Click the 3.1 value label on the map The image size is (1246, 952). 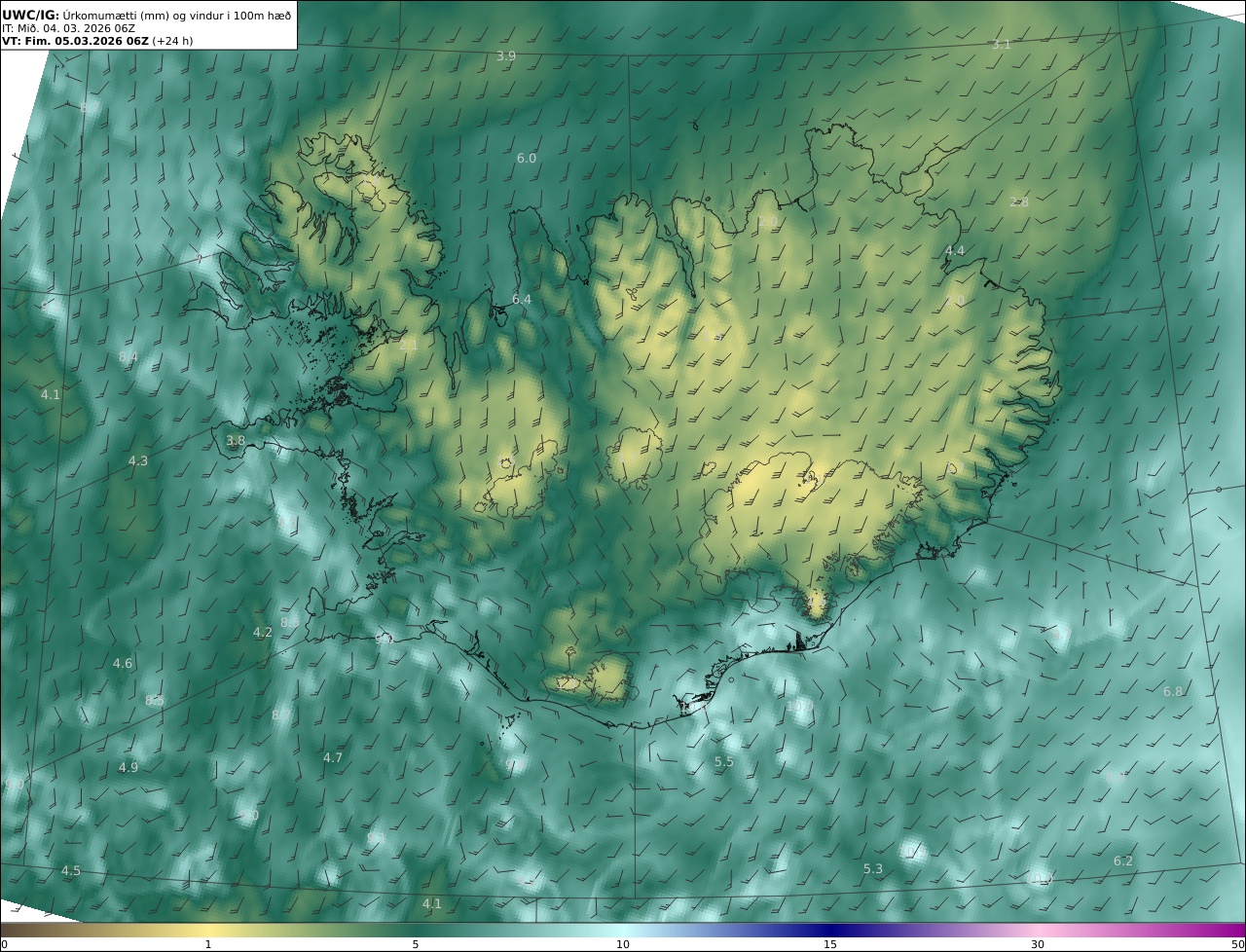click(x=1002, y=45)
